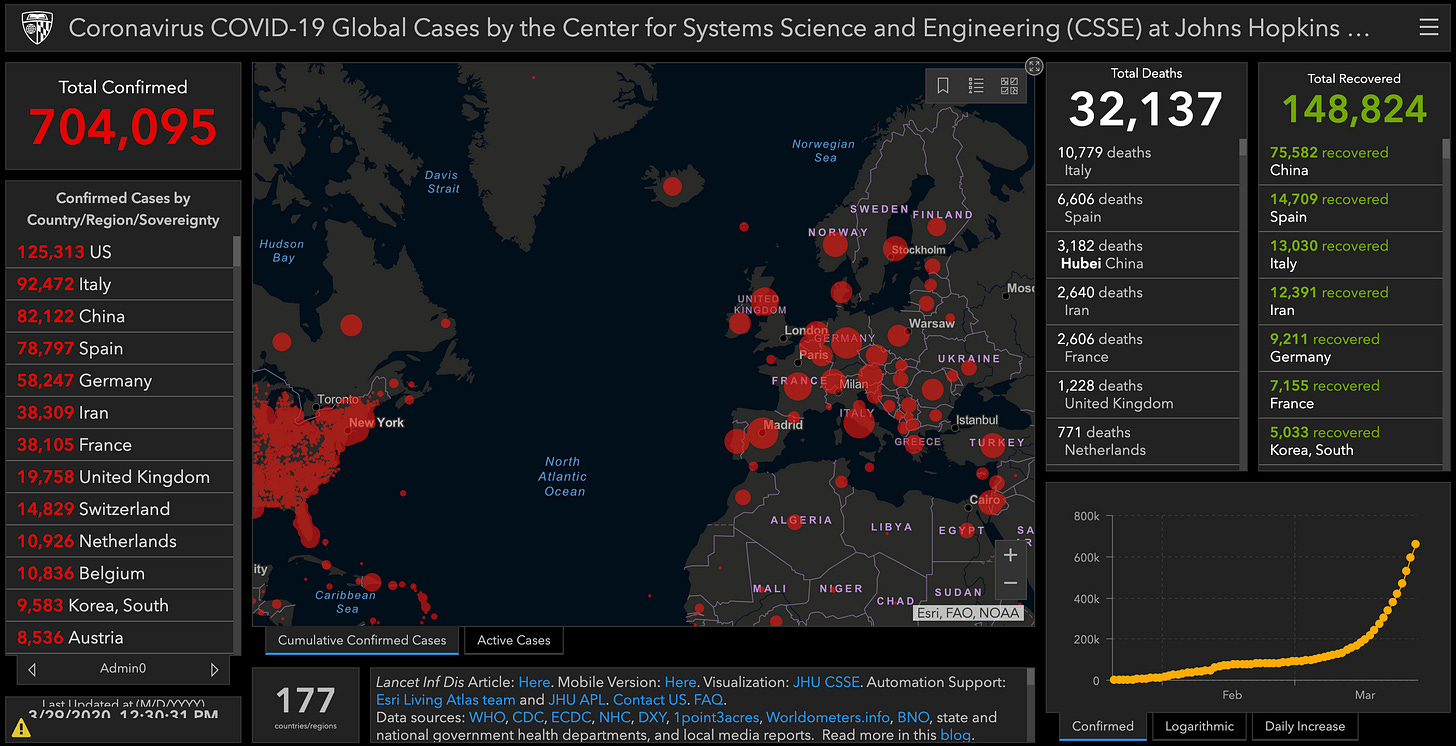1456x746 pixels.
Task: Expand the map to fullscreen icon
Action: 1034,66
